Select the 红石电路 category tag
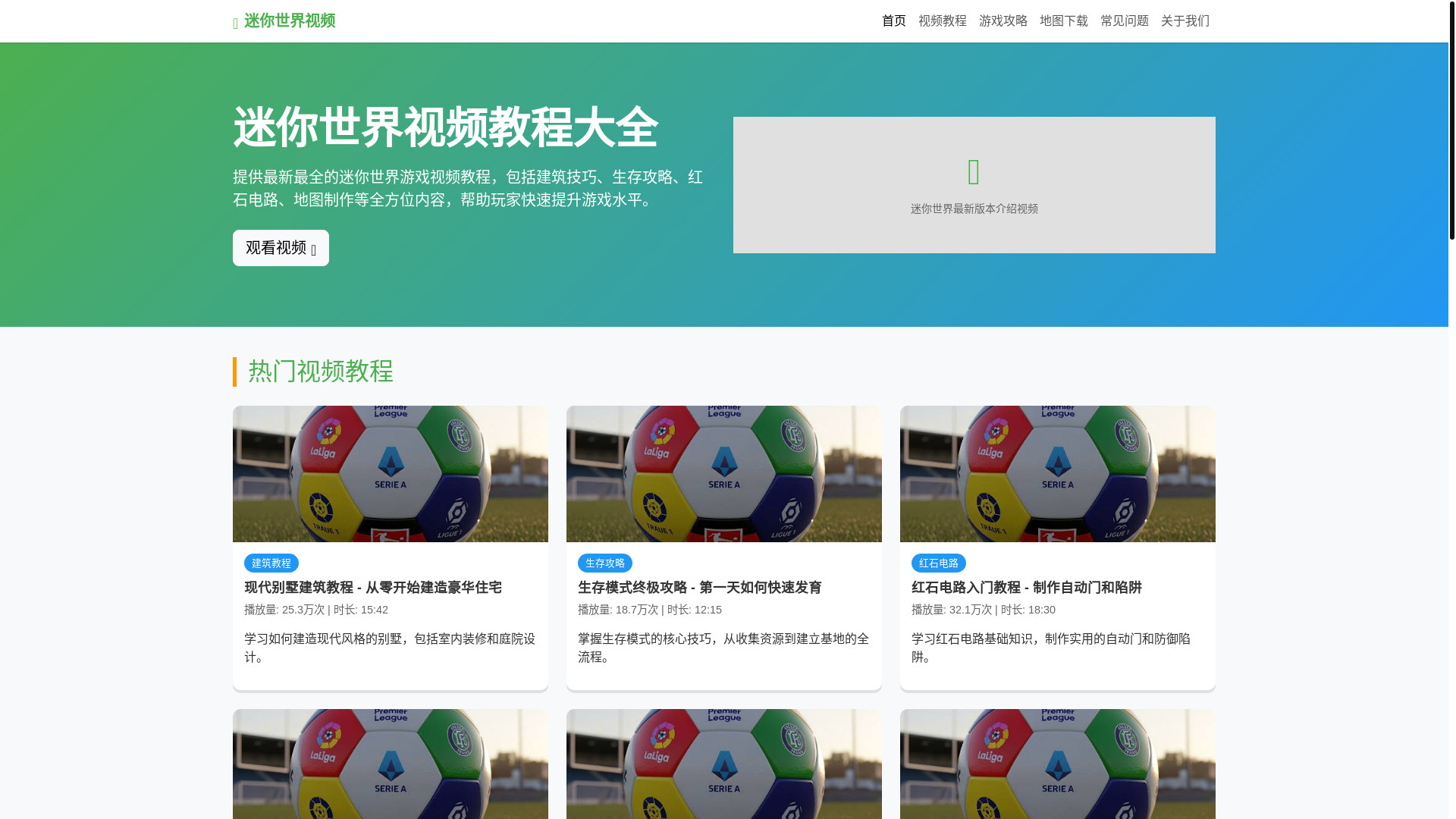 (939, 563)
